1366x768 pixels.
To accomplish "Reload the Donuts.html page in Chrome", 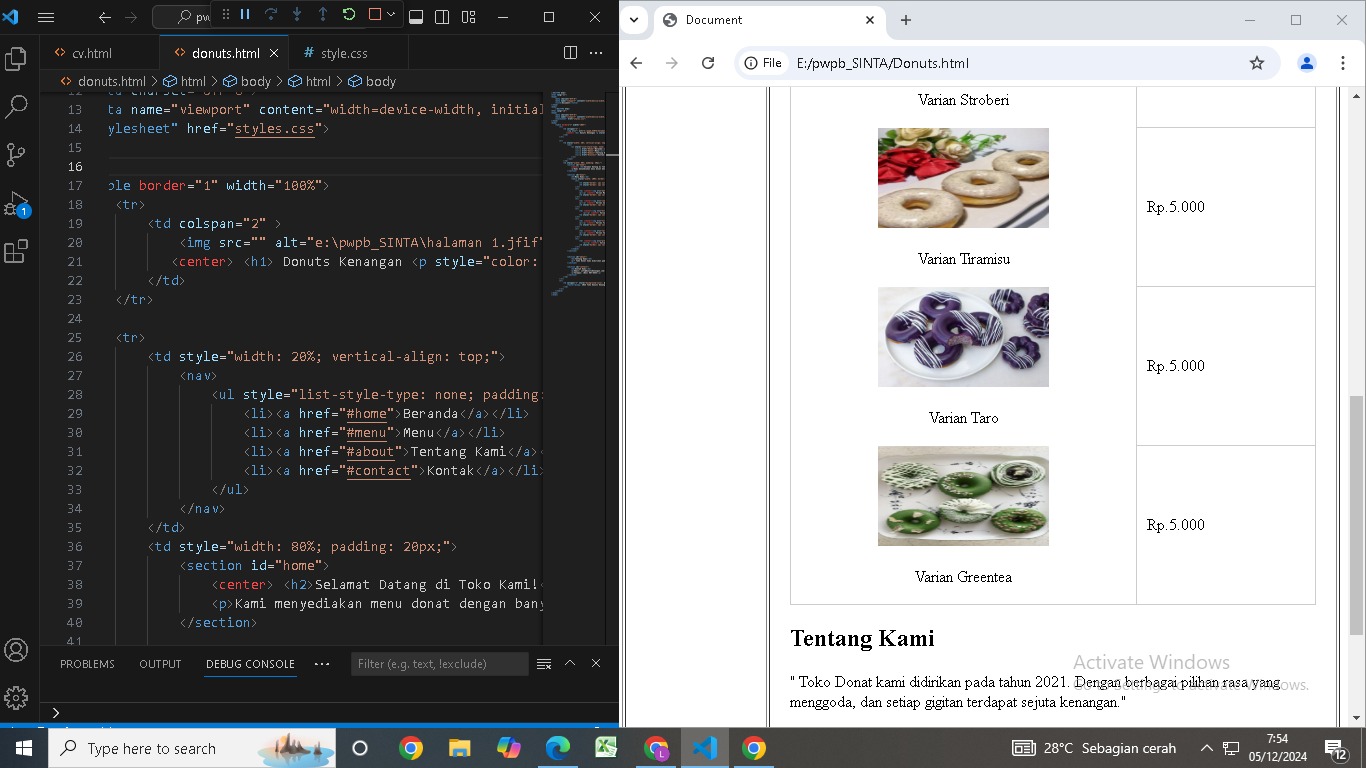I will coord(708,63).
